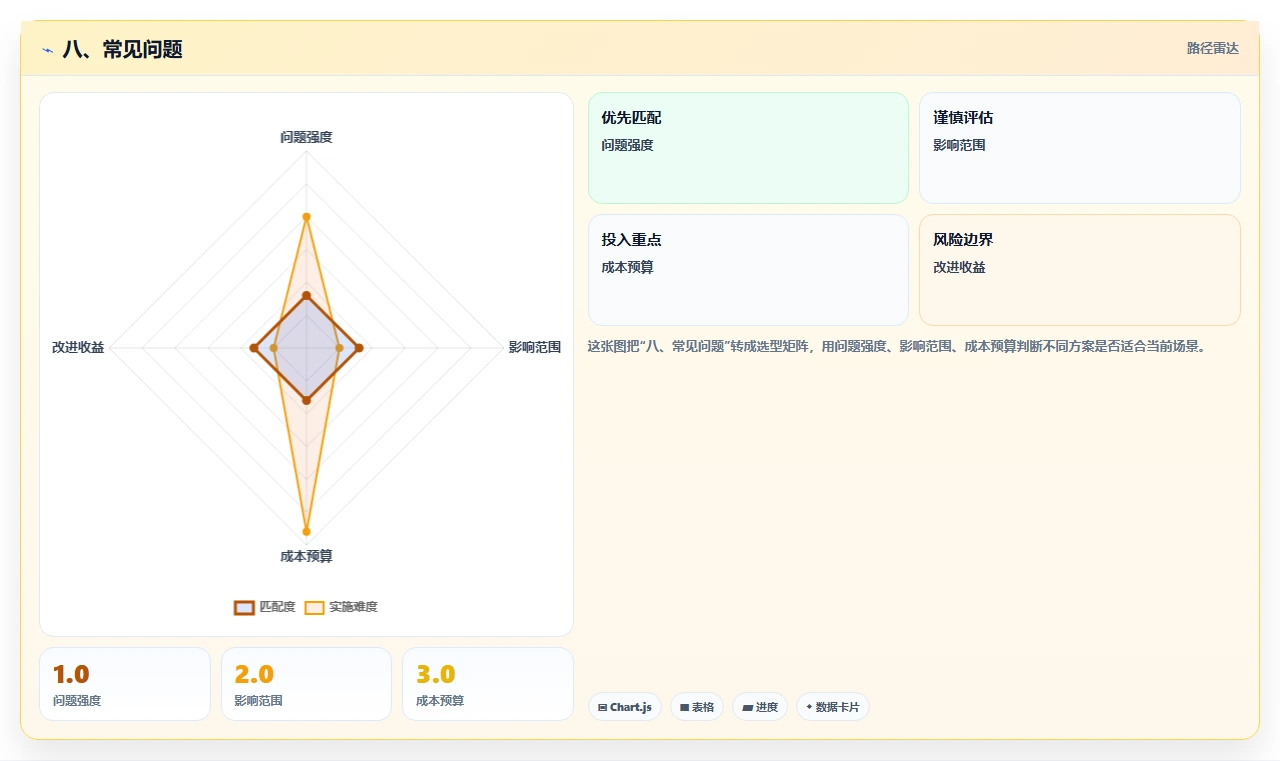
Task: Click the 实施难度 legend color box
Action: point(314,607)
